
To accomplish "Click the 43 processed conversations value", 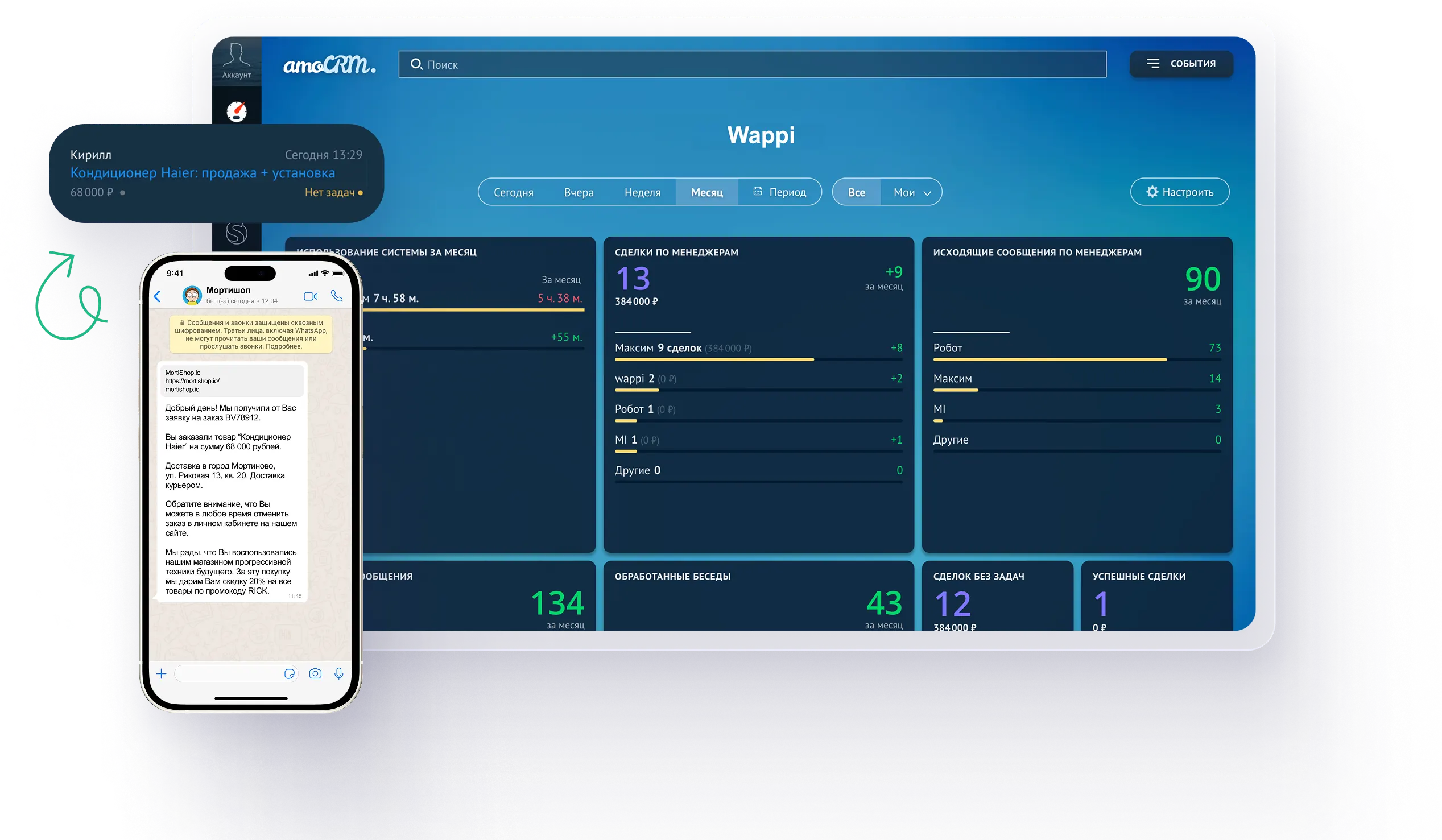I will pos(883,603).
